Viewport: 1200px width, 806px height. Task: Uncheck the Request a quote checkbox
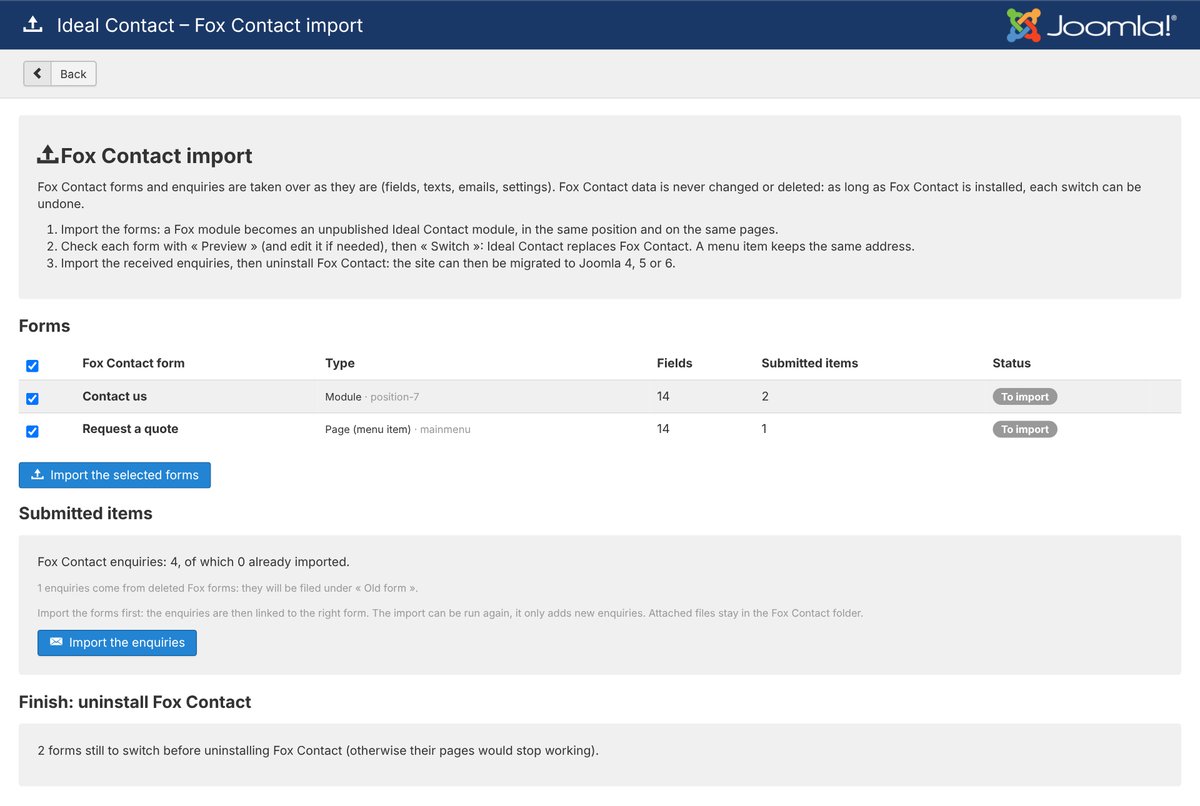[32, 432]
